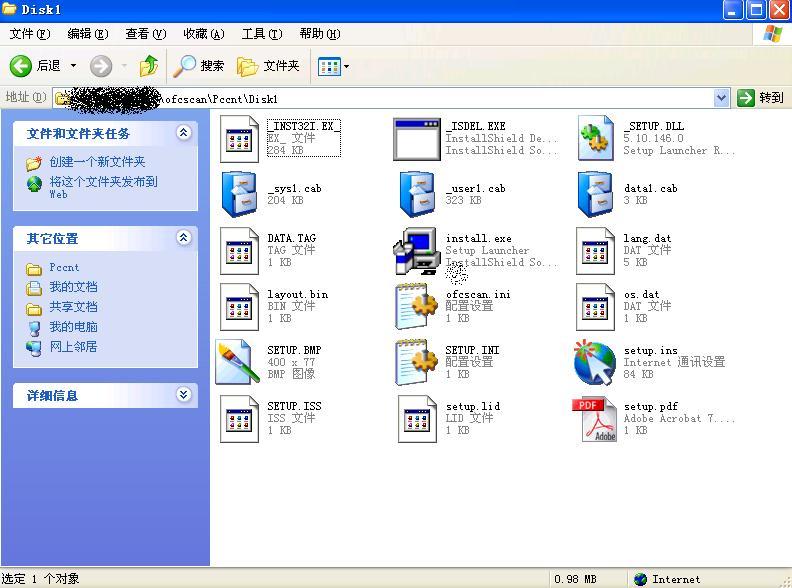
Task: Select the layout.bin file icon
Action: pyautogui.click(x=239, y=307)
